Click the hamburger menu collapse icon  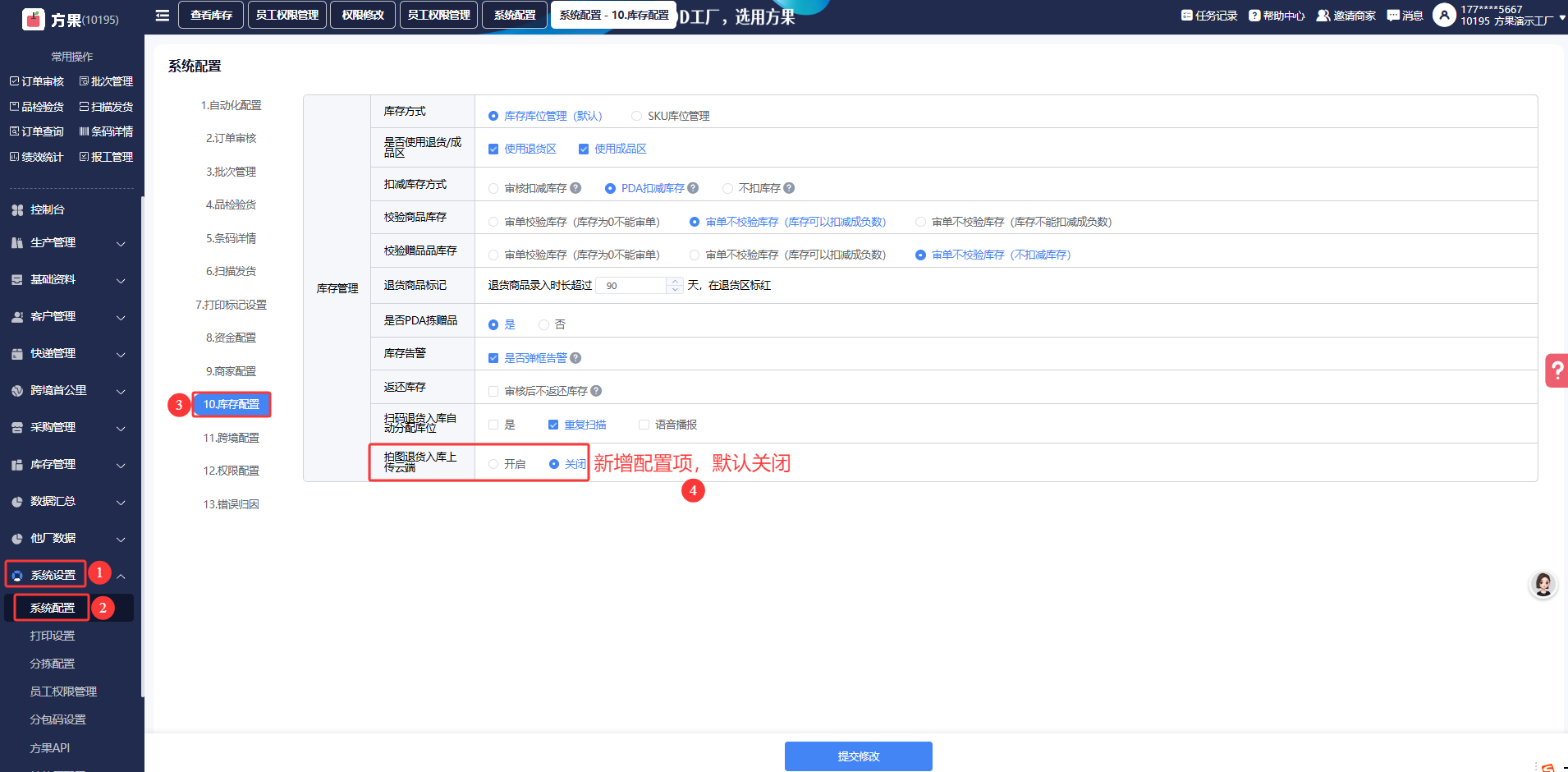[163, 16]
